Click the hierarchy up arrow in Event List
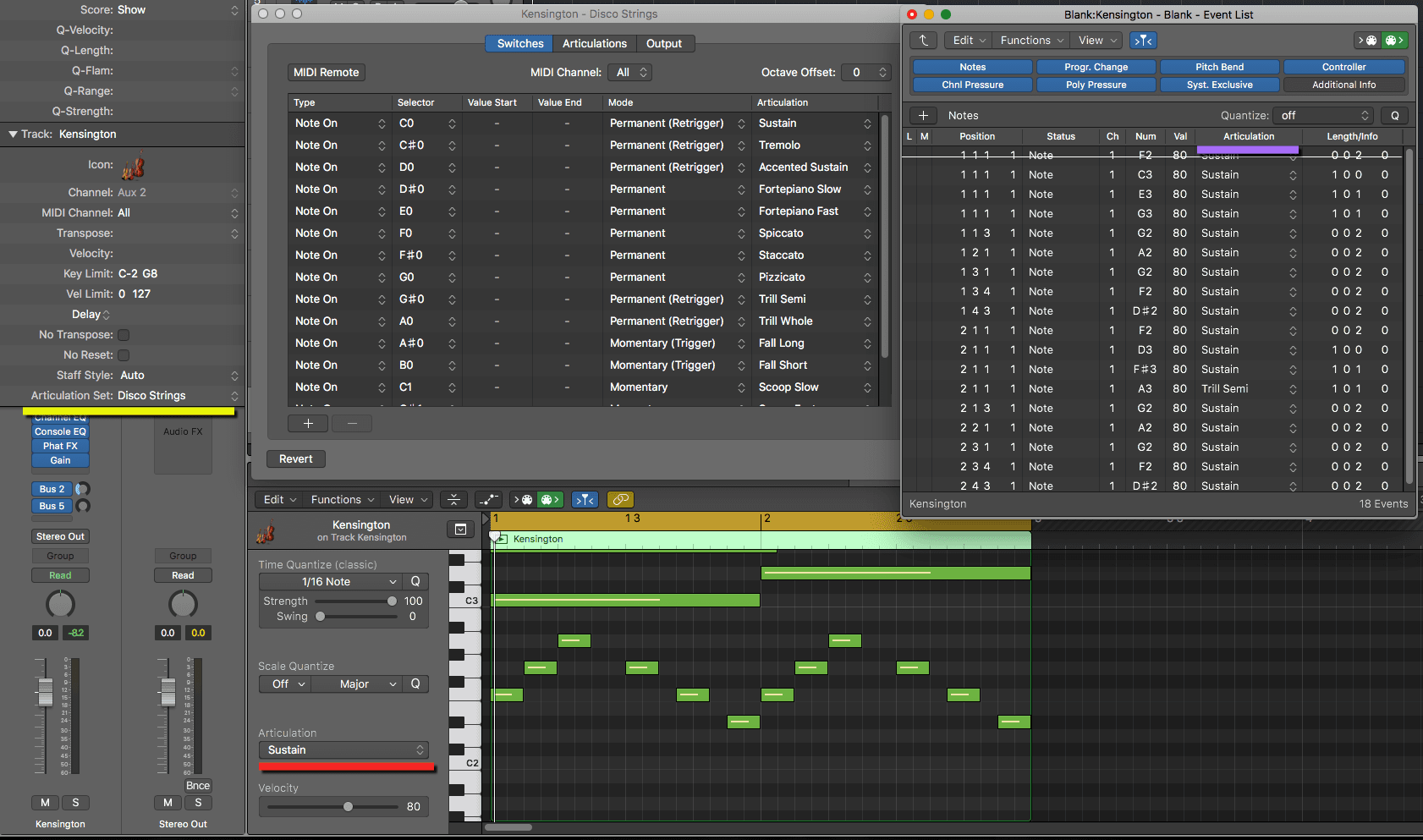1423x840 pixels. point(923,41)
